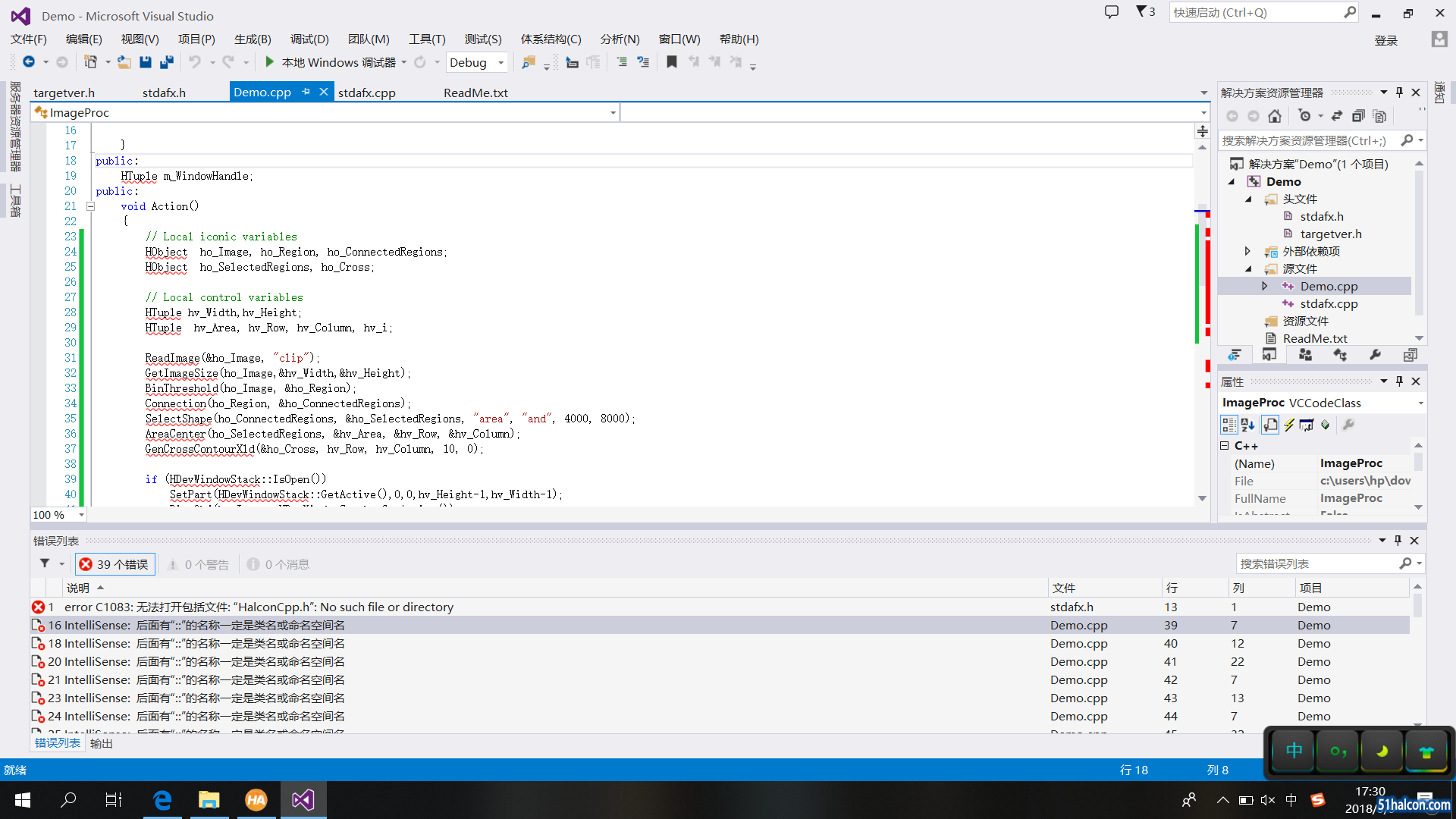Open the notifications flag showing 3
This screenshot has width=1456, height=819.
pyautogui.click(x=1145, y=12)
